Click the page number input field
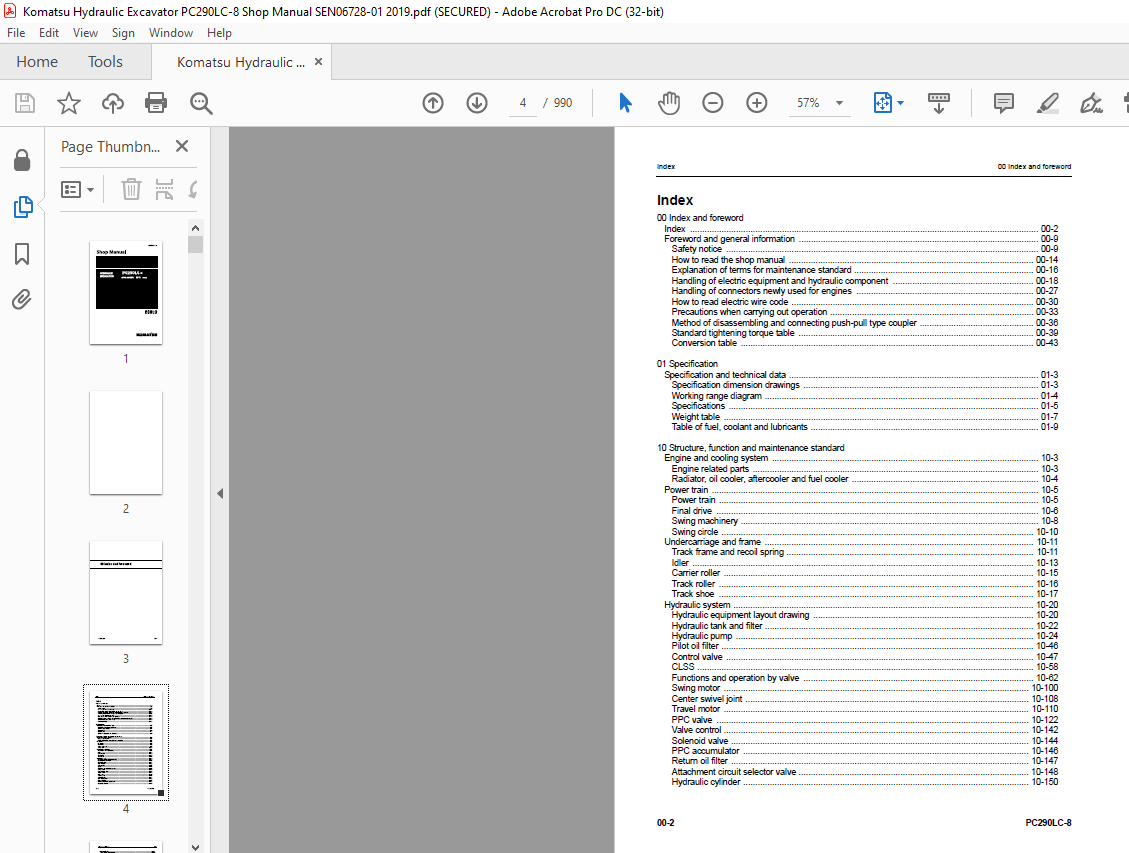The width and height of the screenshot is (1129, 853). click(523, 103)
